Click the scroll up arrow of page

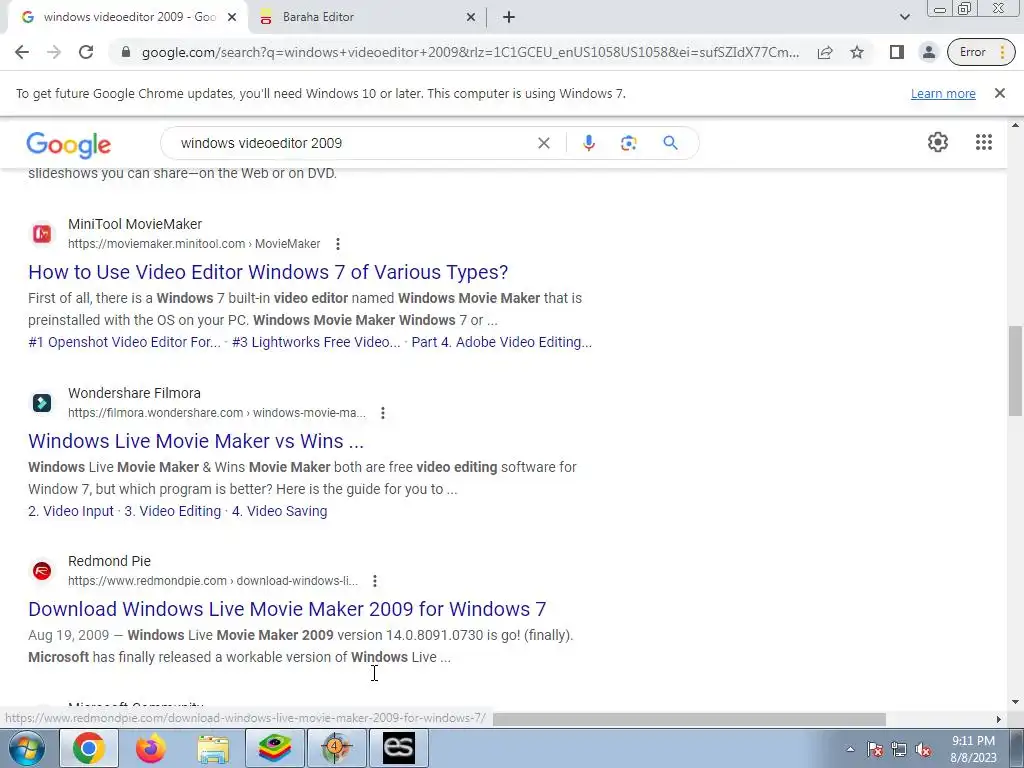pyautogui.click(x=1015, y=125)
